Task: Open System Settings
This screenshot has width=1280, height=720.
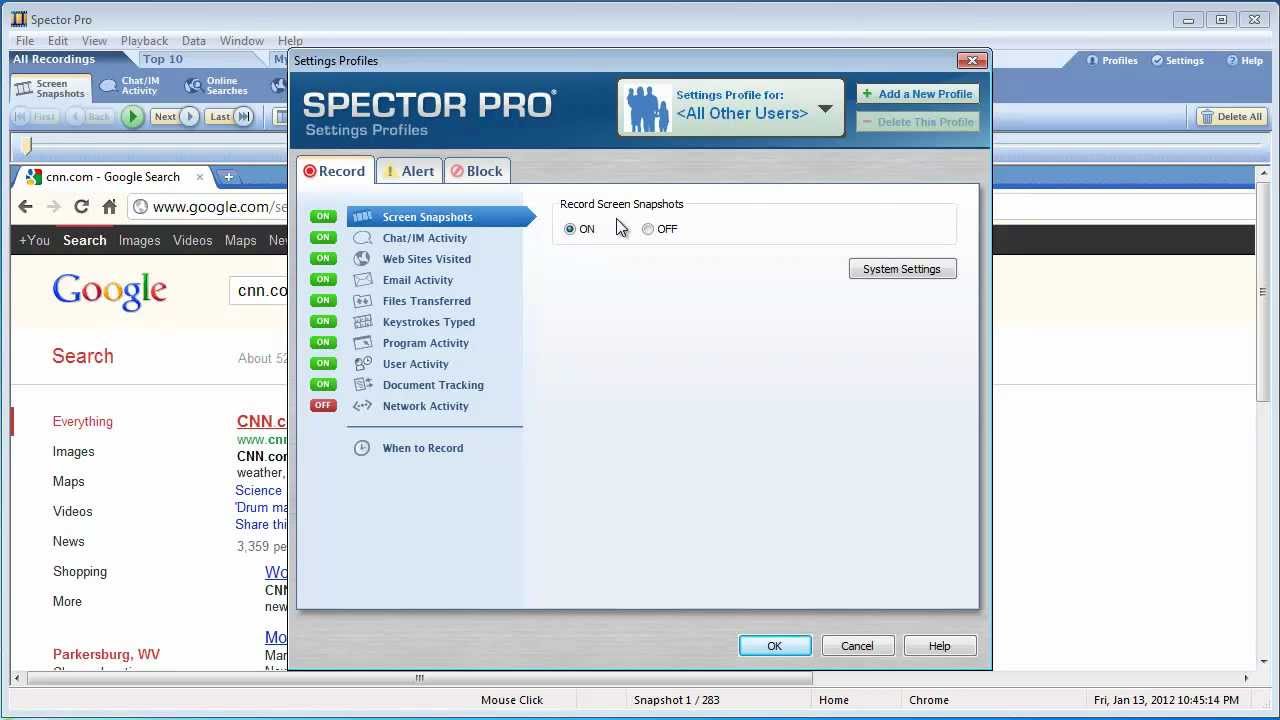Action: (x=902, y=269)
